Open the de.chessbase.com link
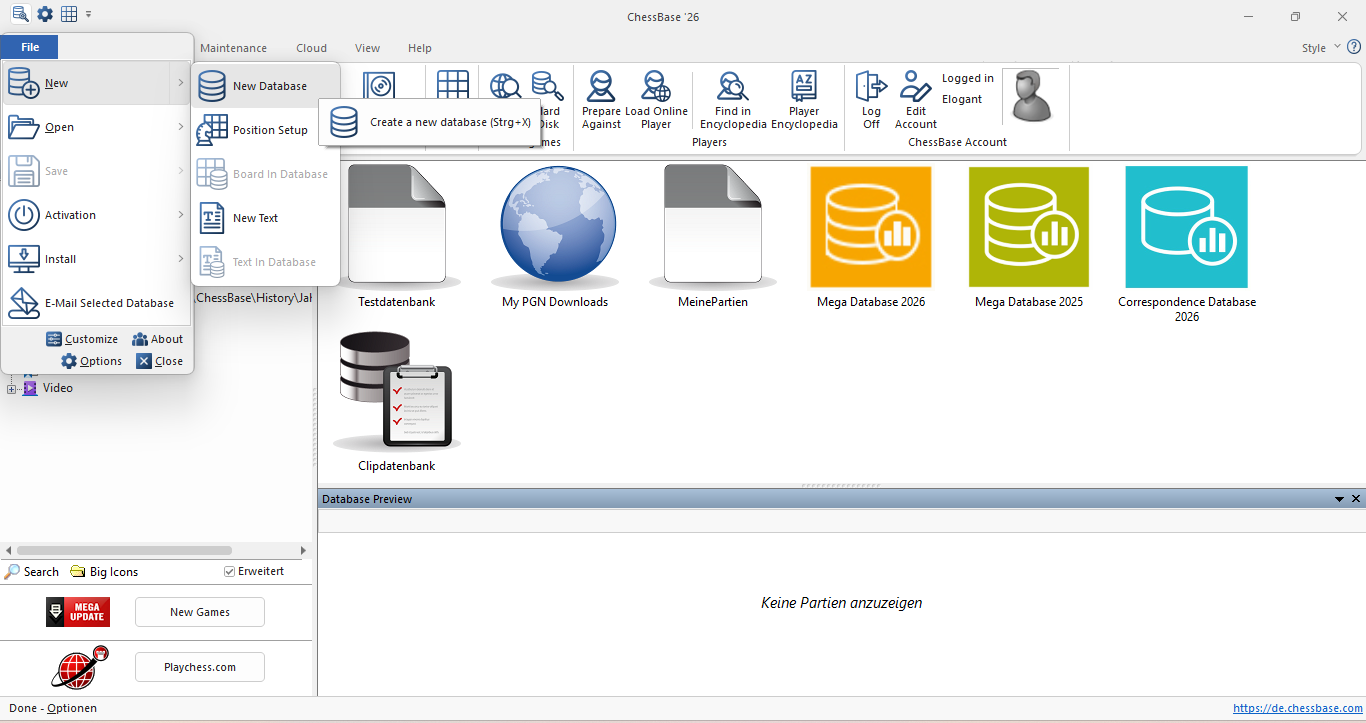 (x=1297, y=708)
